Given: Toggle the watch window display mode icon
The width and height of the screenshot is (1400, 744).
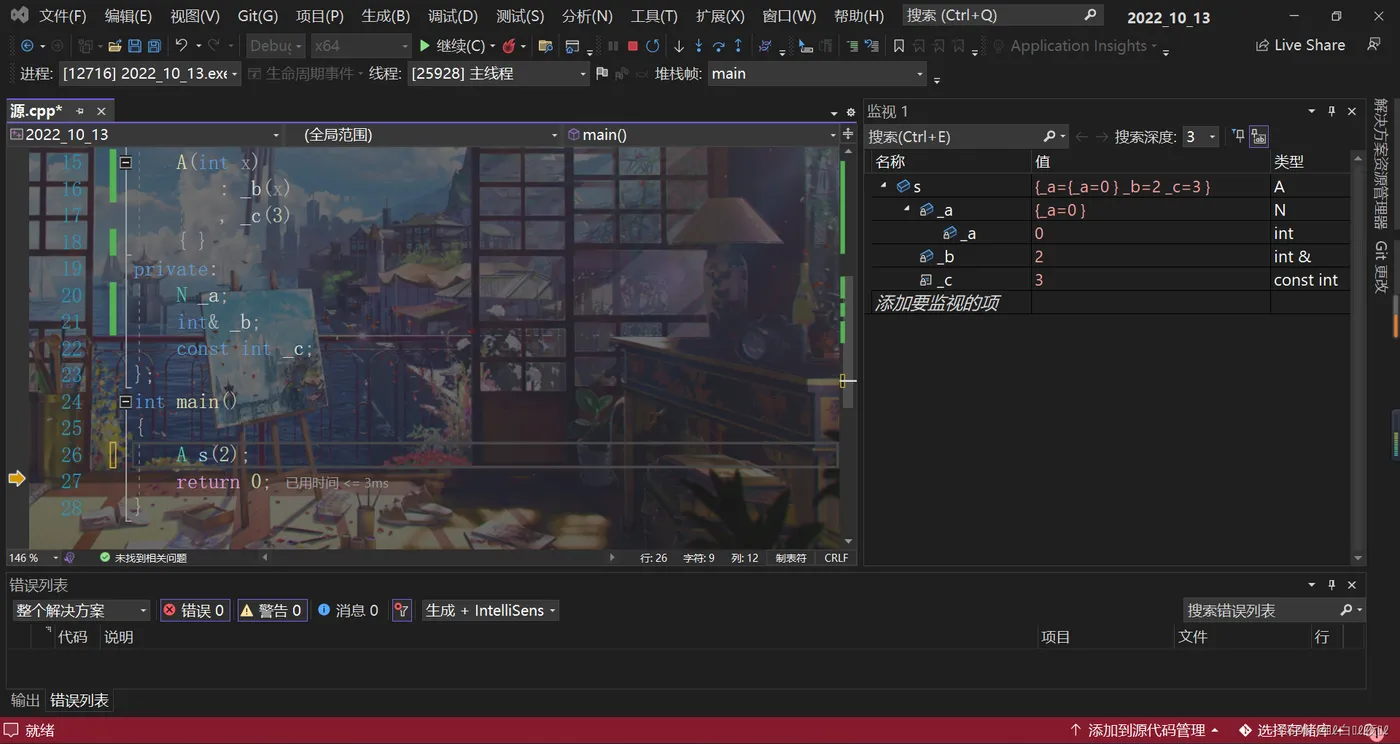Looking at the screenshot, I should (1259, 137).
